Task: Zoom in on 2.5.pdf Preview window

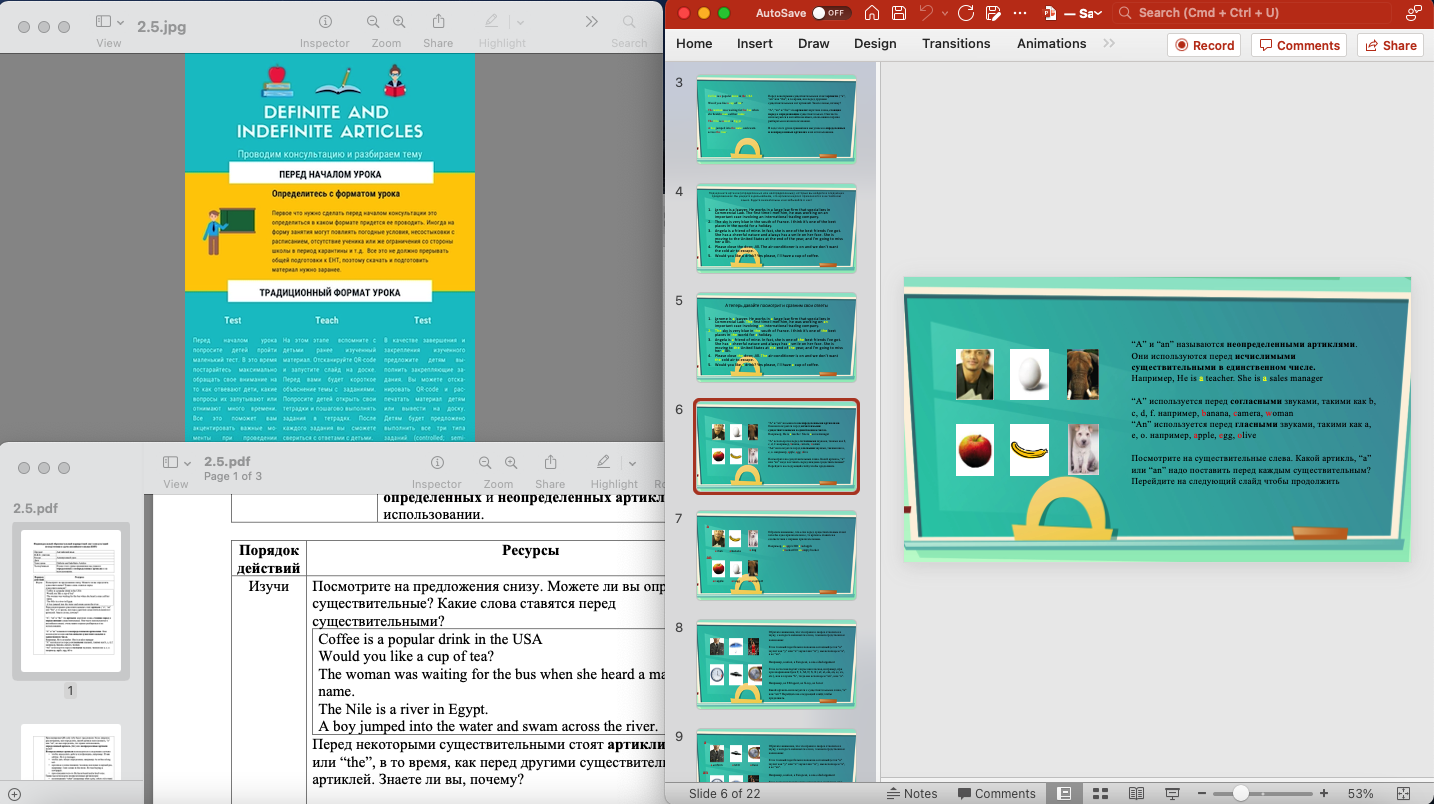Action: click(x=511, y=463)
